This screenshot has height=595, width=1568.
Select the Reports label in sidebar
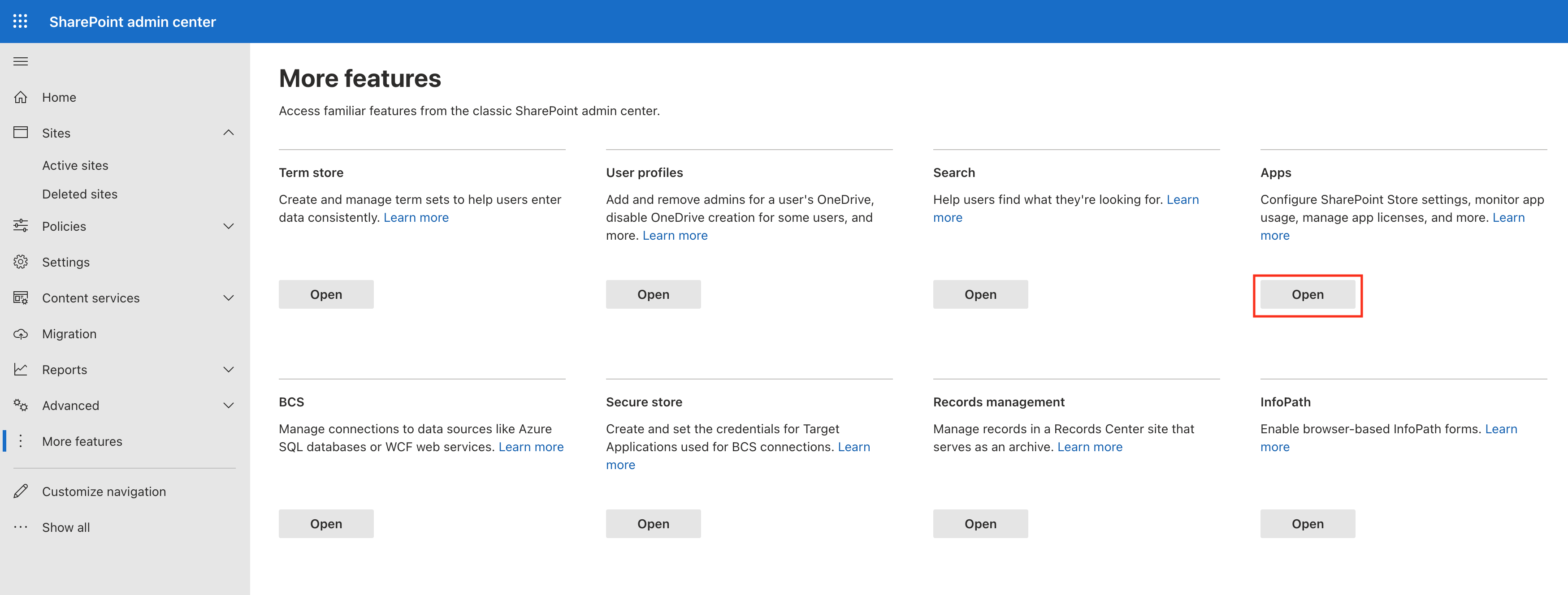(65, 370)
